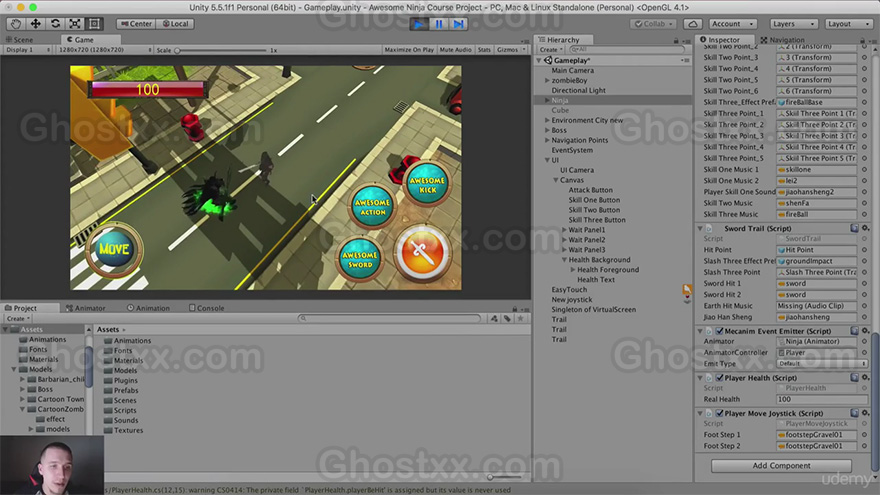Open the Collab dropdown

(654, 24)
